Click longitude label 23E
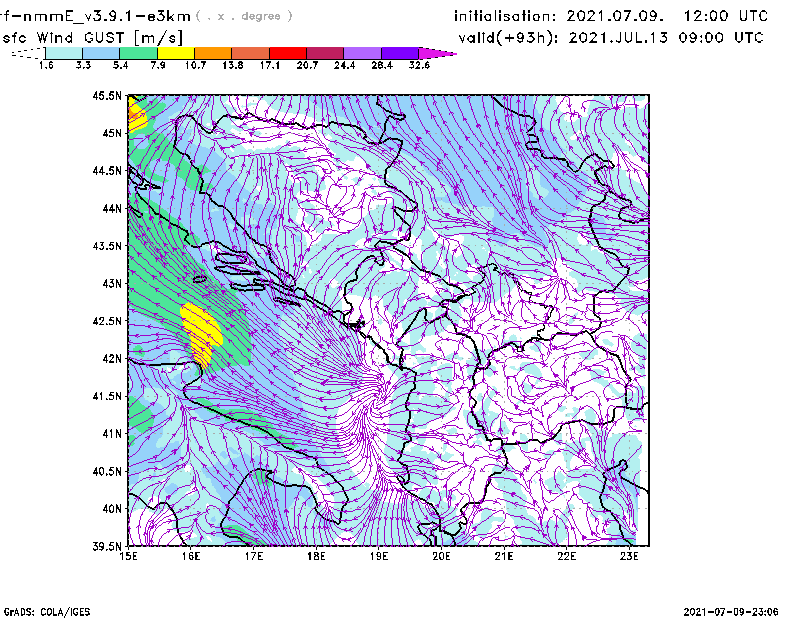 tap(629, 556)
